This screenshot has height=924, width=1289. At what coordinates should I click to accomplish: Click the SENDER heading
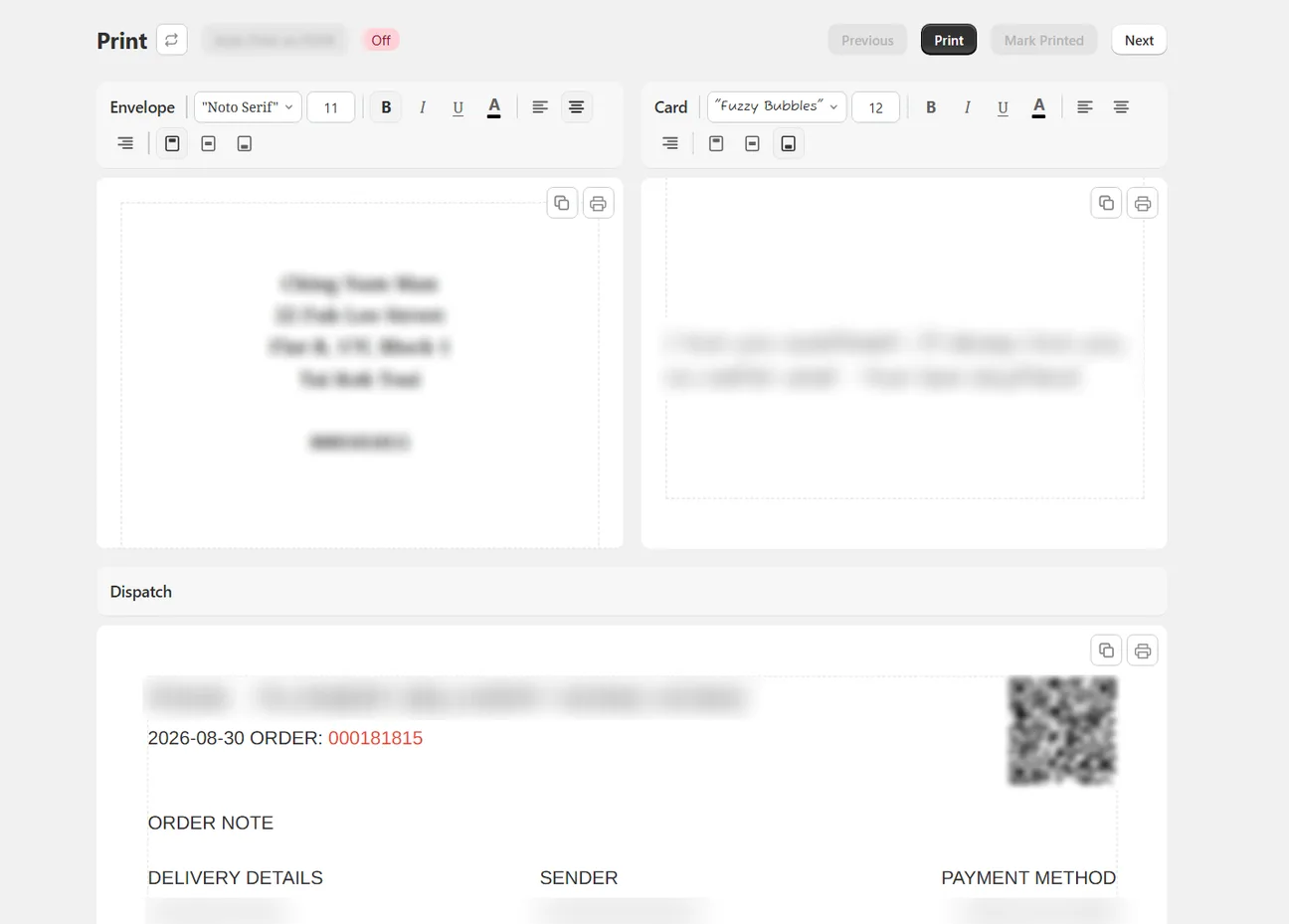(x=579, y=877)
